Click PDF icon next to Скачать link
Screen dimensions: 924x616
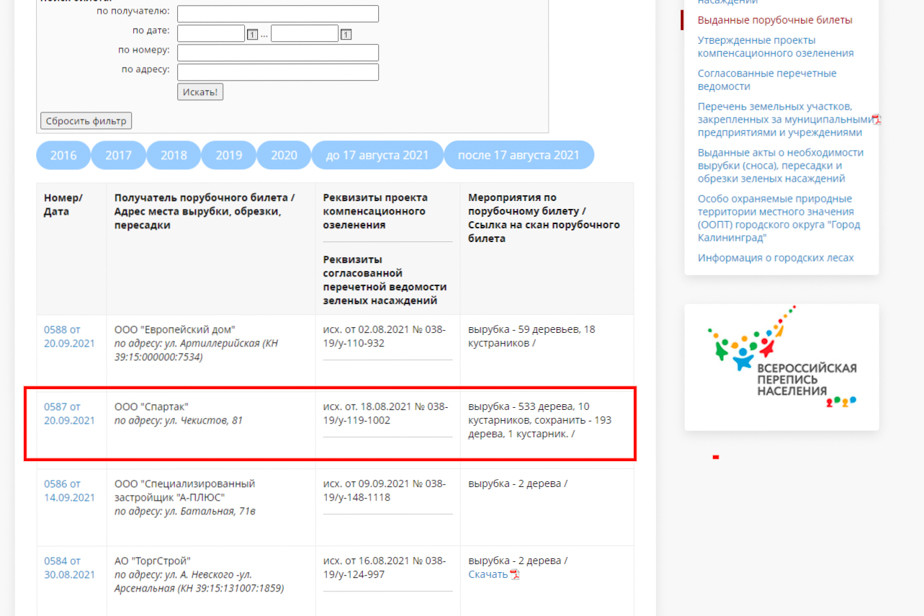(515, 575)
